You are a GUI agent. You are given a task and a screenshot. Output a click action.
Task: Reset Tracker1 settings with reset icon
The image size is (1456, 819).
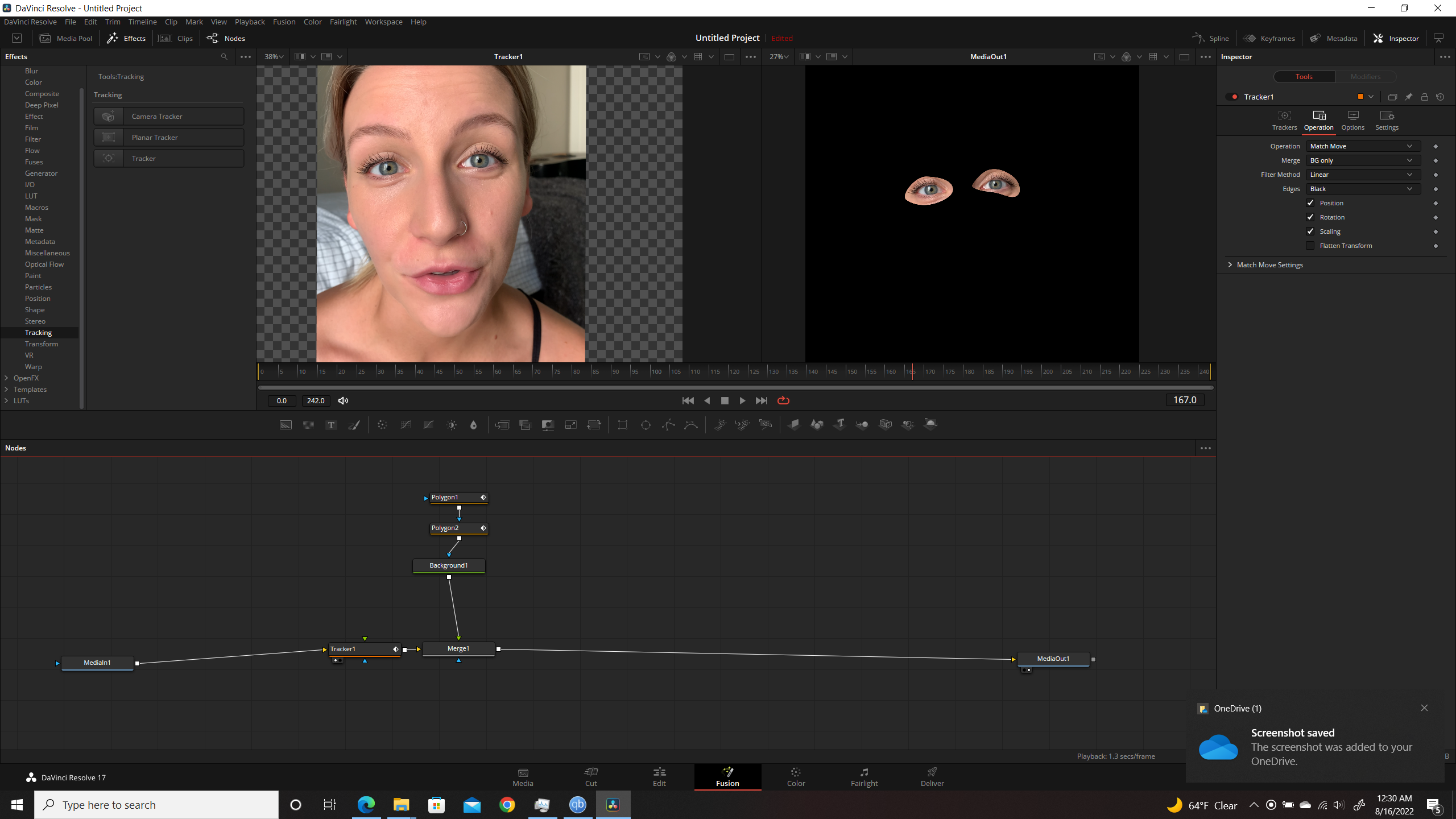coord(1440,97)
